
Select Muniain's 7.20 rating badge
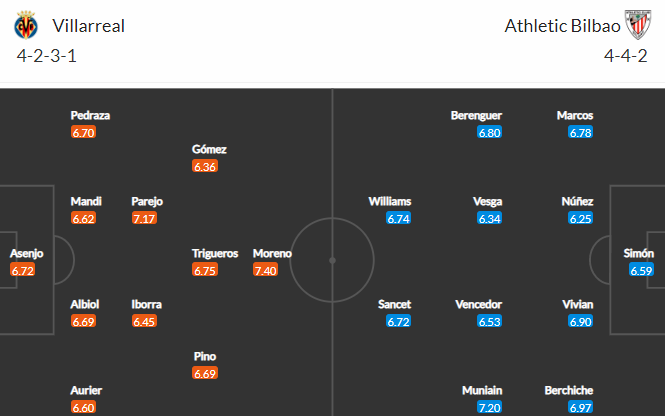pos(489,407)
